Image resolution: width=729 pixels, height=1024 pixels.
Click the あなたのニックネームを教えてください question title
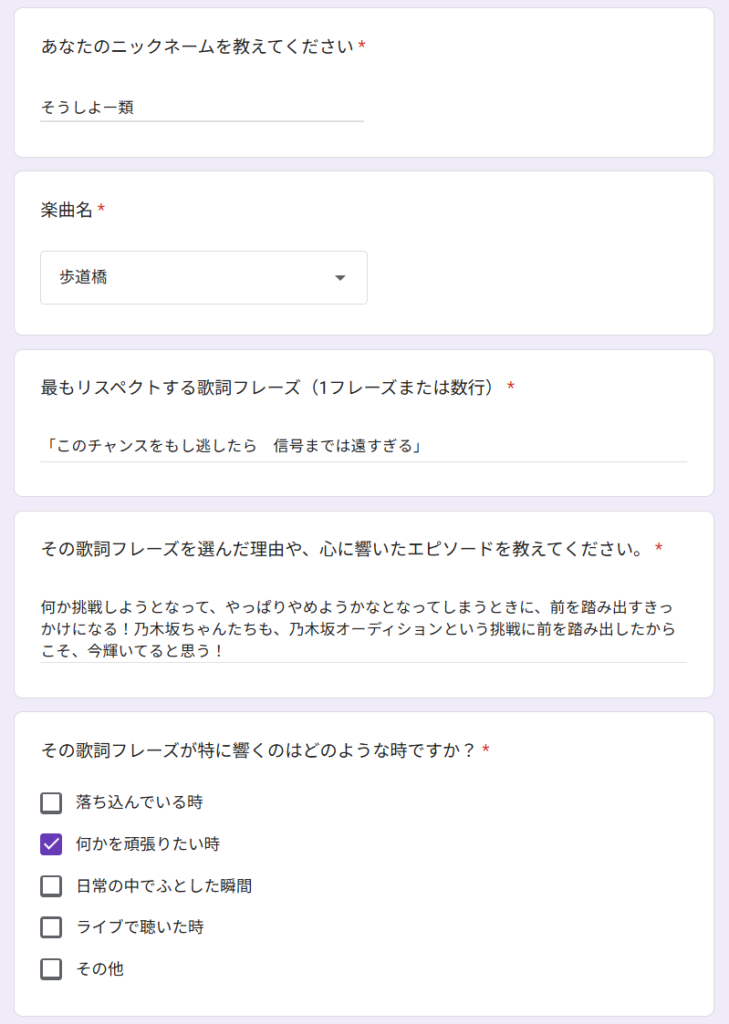click(197, 47)
